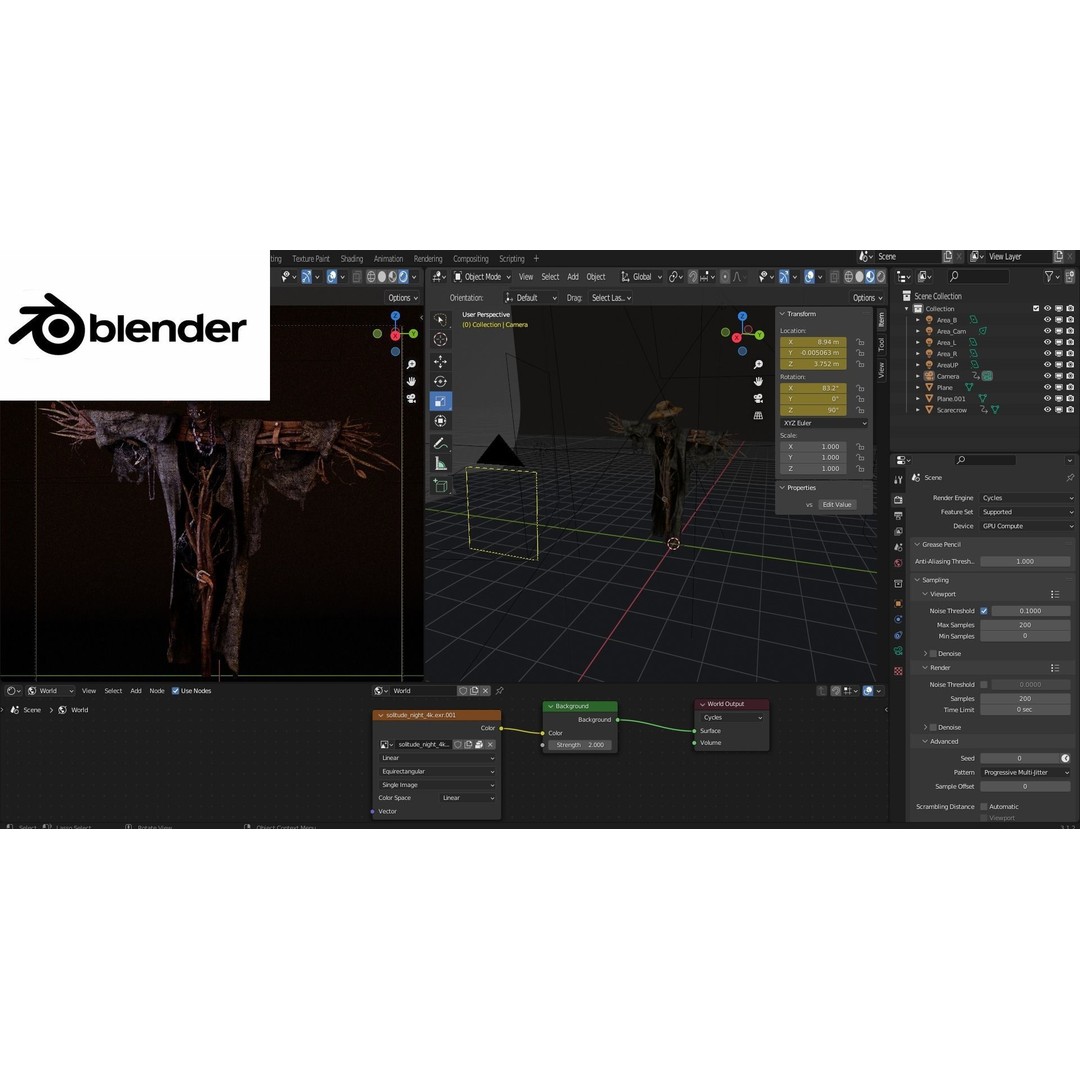
Task: Click Edit Value button
Action: click(837, 505)
